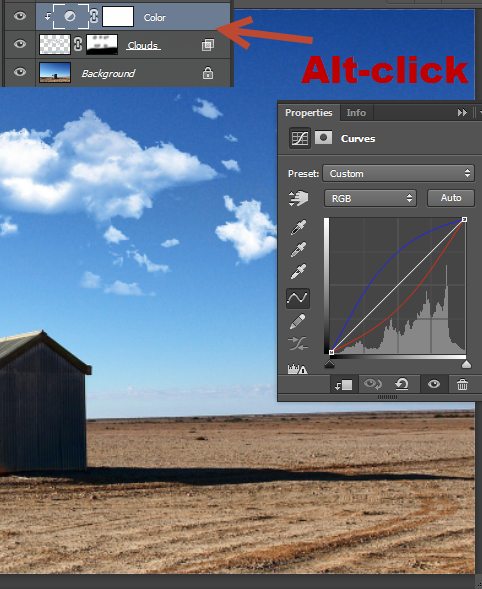Viewport: 482px width, 589px height.
Task: Toggle Background layer visibility
Action: coord(20,71)
